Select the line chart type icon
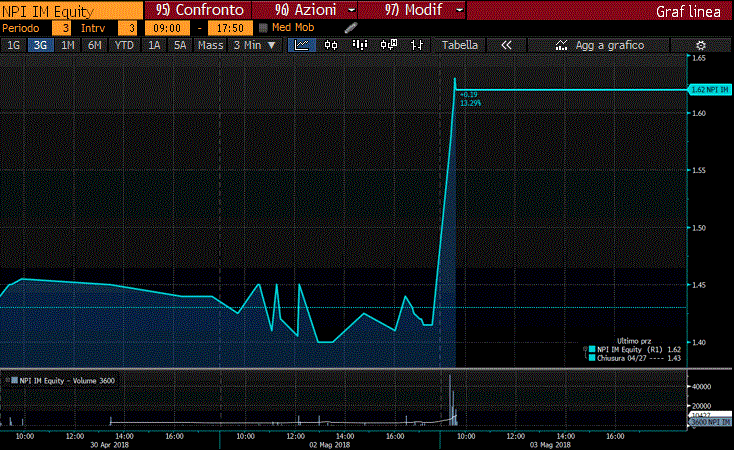 [x=300, y=45]
